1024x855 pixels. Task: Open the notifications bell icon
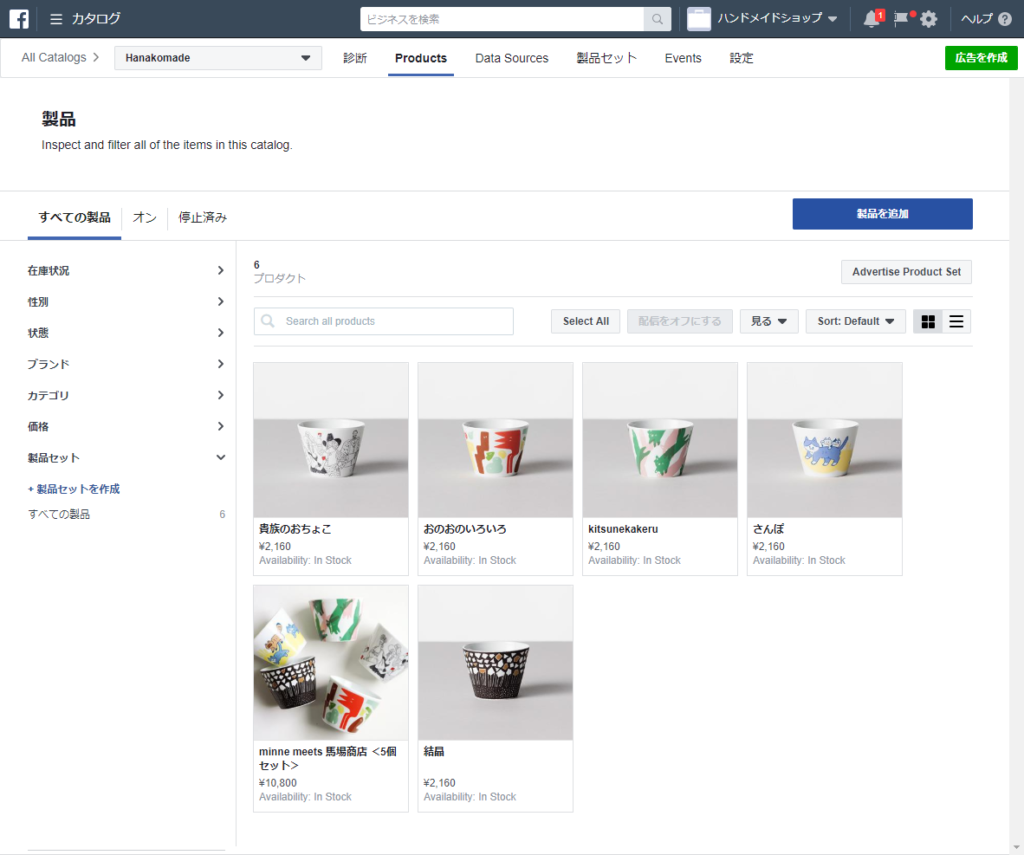coord(871,19)
